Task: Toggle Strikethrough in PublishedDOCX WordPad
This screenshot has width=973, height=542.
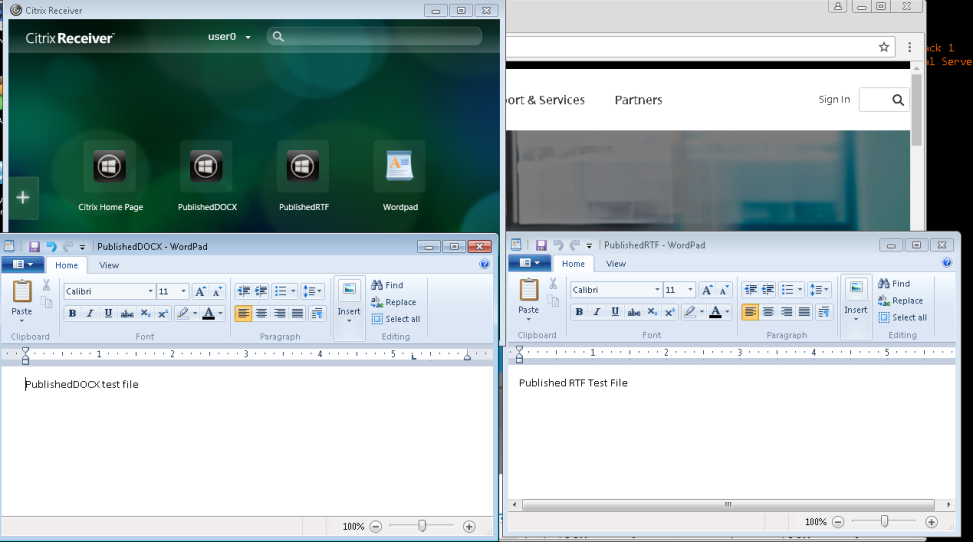Action: (127, 314)
